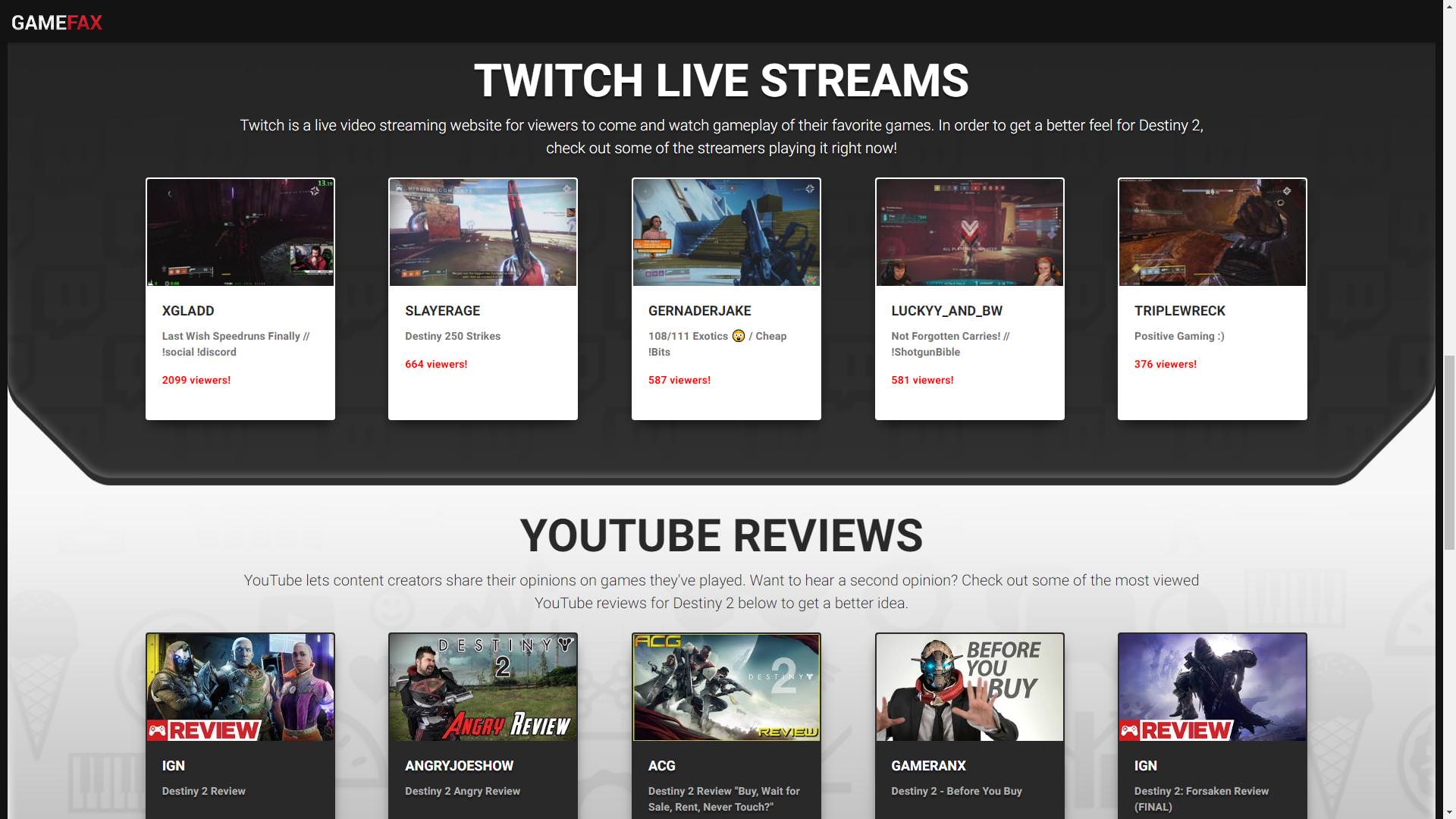Click the '664 viewers!' count
Image resolution: width=1456 pixels, height=819 pixels.
pyautogui.click(x=436, y=364)
